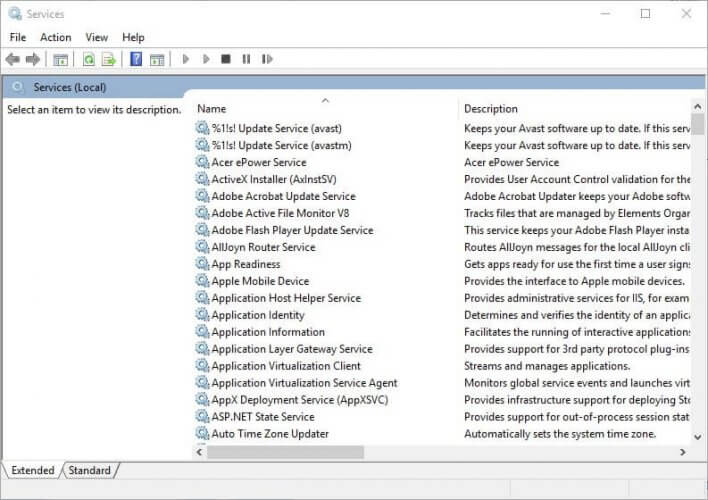Open the Action menu
Viewport: 708px width, 500px height.
tap(56, 37)
